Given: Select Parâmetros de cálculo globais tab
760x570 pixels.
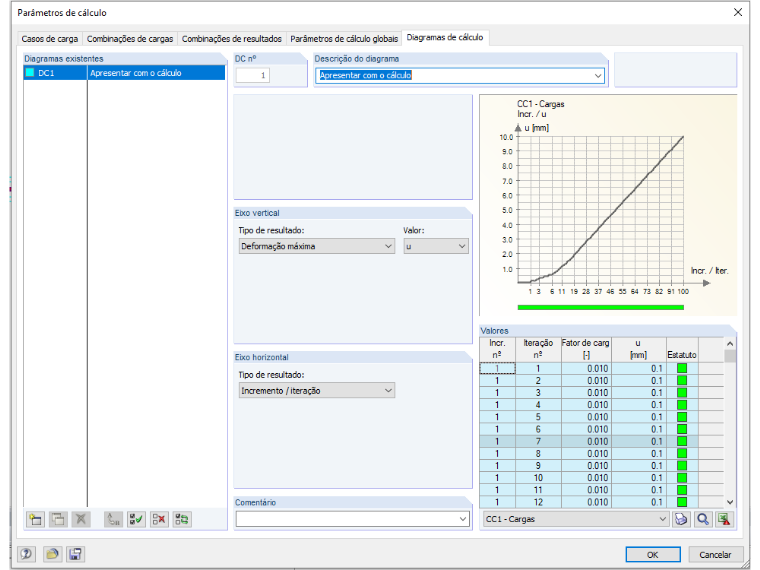Looking at the screenshot, I should click(344, 39).
